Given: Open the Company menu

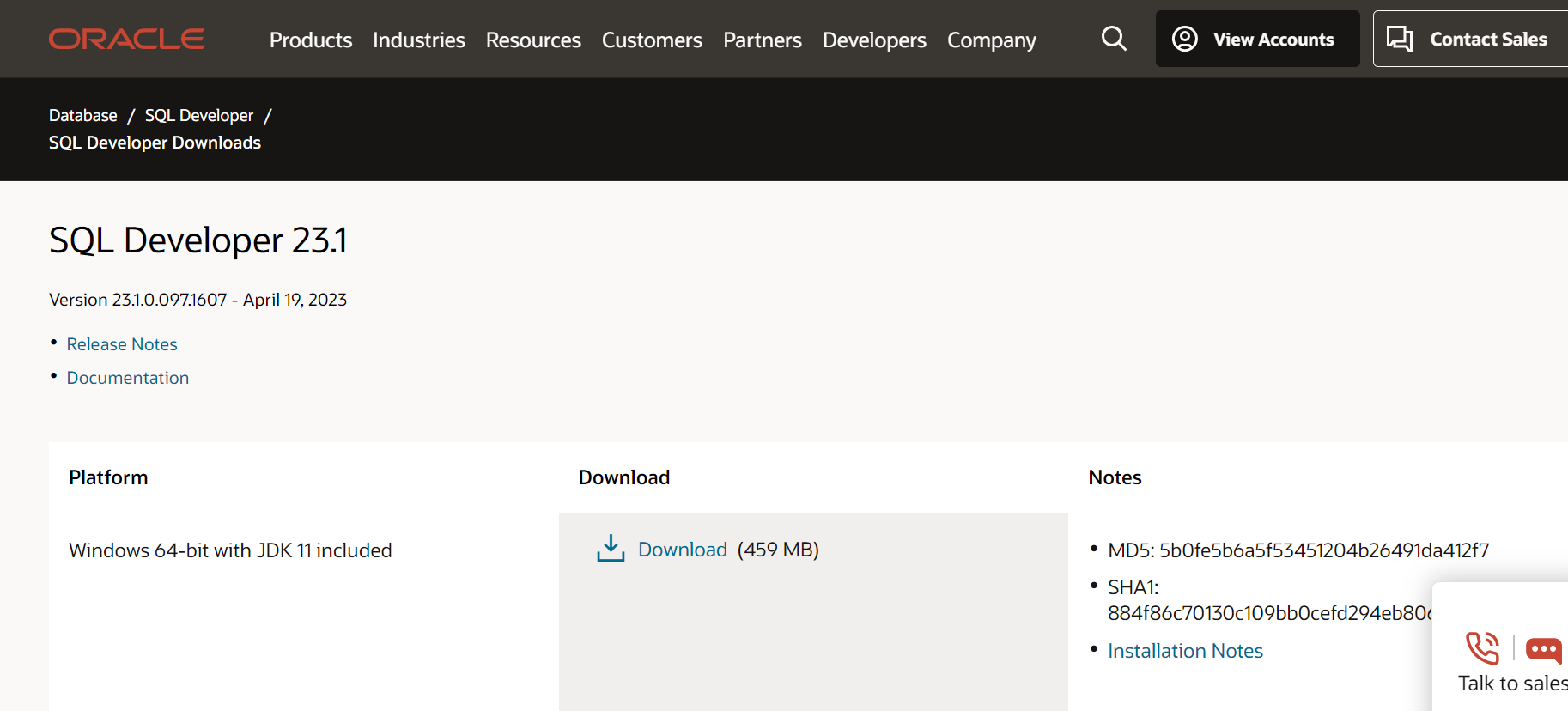Looking at the screenshot, I should pyautogui.click(x=992, y=40).
